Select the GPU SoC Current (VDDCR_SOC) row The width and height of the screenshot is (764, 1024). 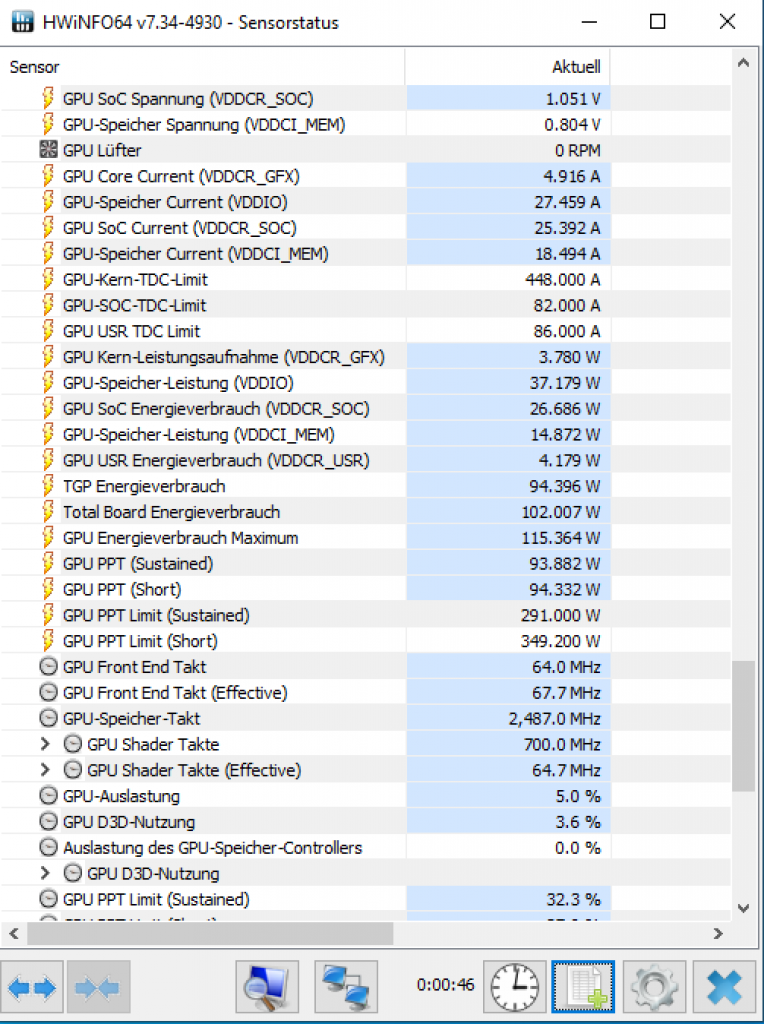click(366, 227)
